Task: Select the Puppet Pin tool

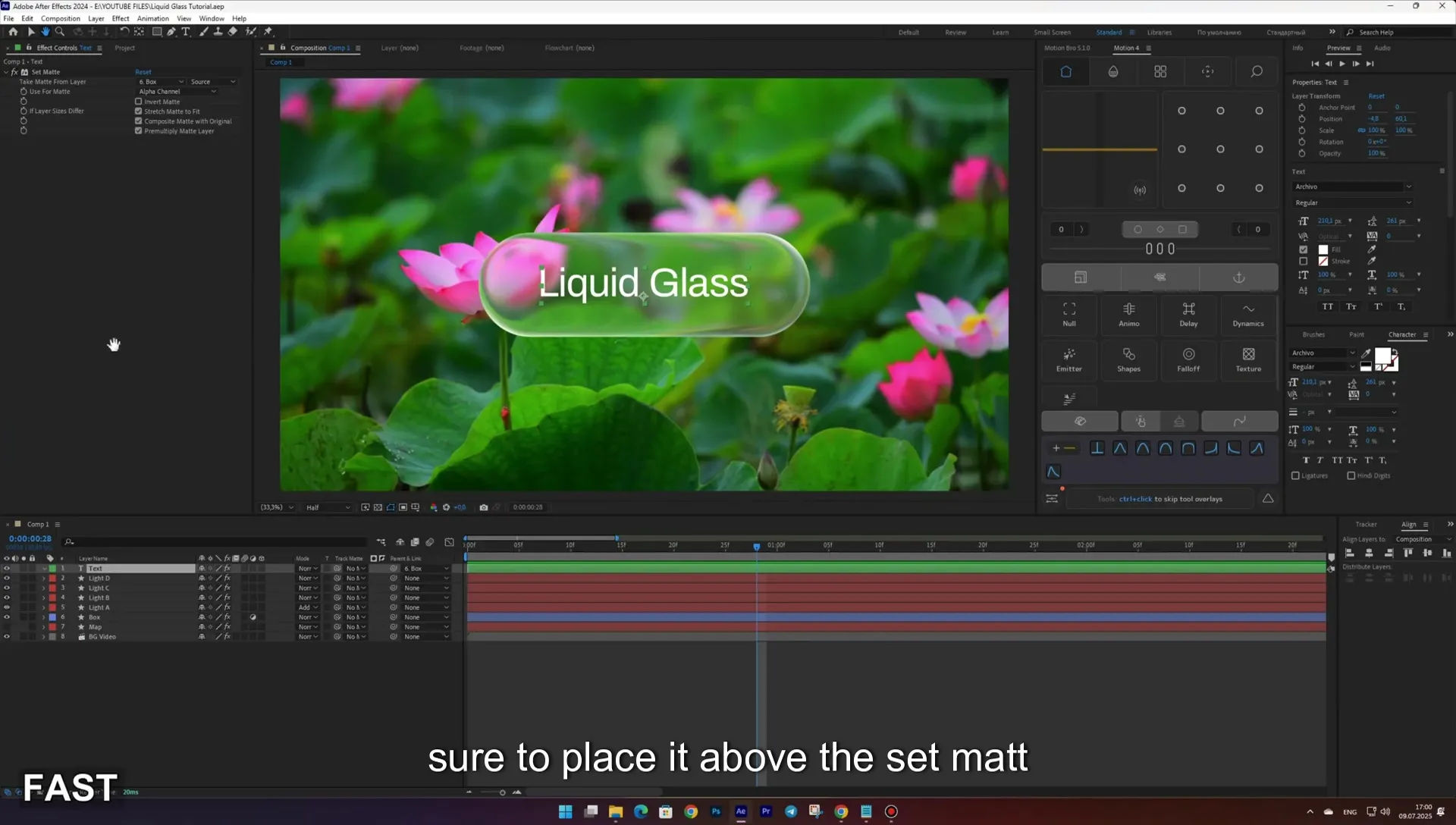Action: pyautogui.click(x=268, y=32)
